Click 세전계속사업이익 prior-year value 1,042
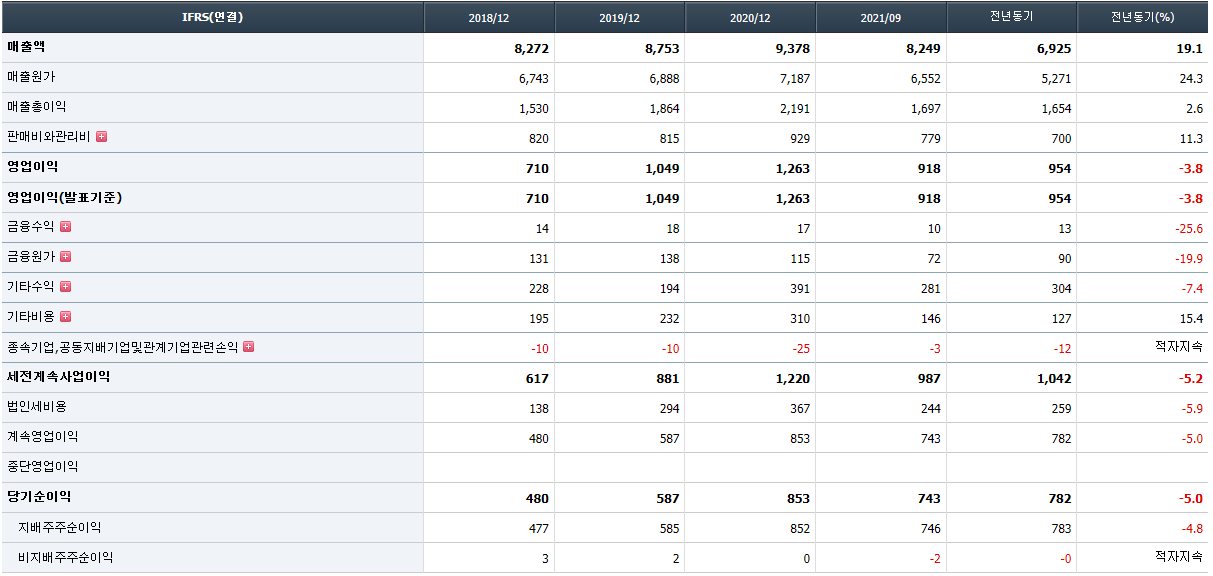The height and width of the screenshot is (576, 1213). coord(1054,378)
